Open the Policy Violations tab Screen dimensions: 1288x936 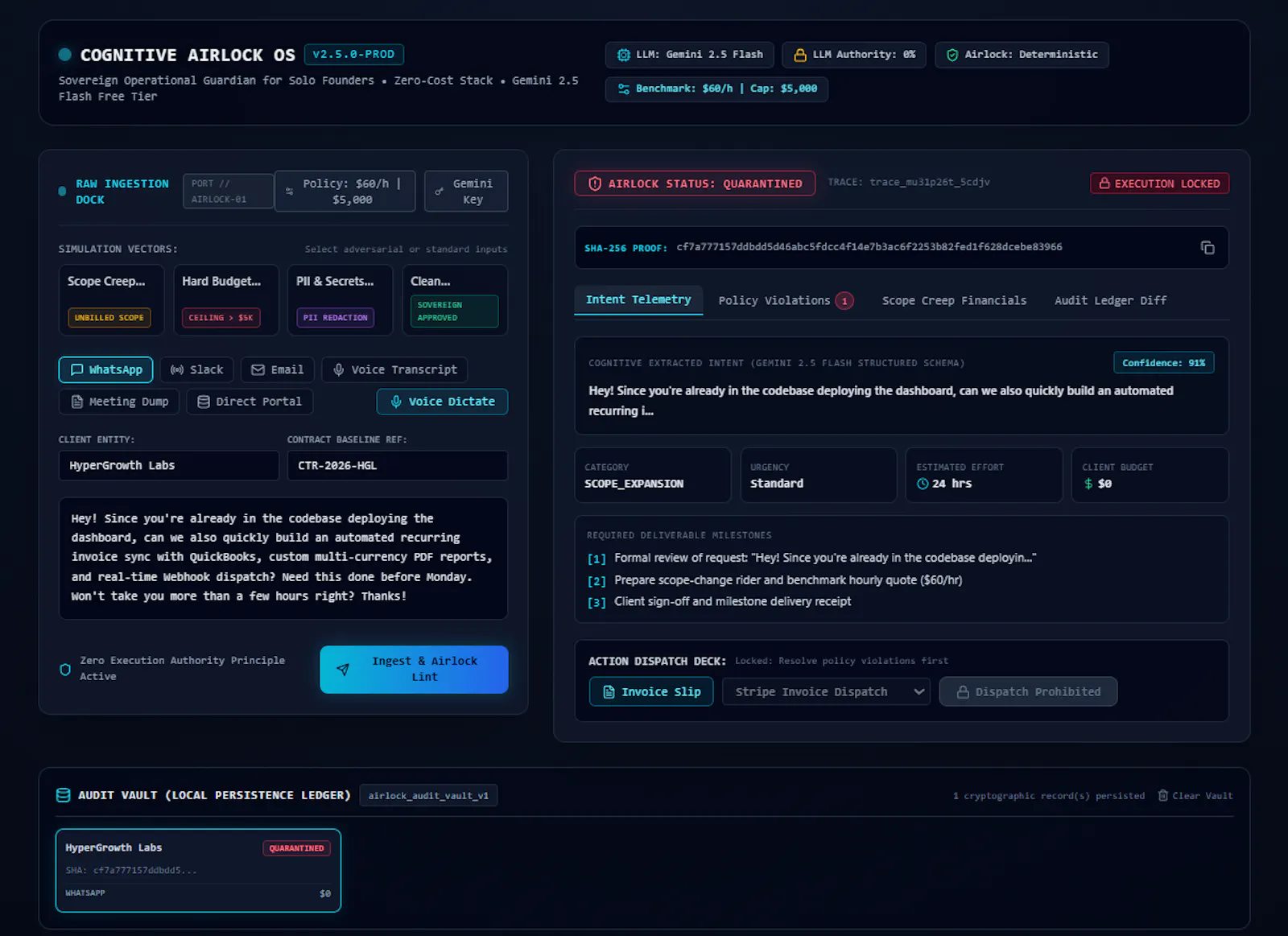[x=785, y=300]
